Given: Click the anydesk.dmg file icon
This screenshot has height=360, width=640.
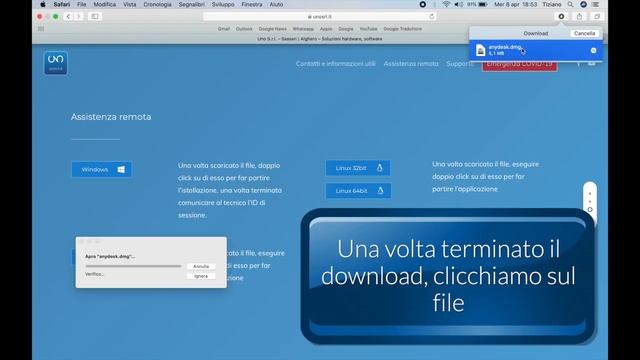Looking at the screenshot, I should click(x=480, y=50).
